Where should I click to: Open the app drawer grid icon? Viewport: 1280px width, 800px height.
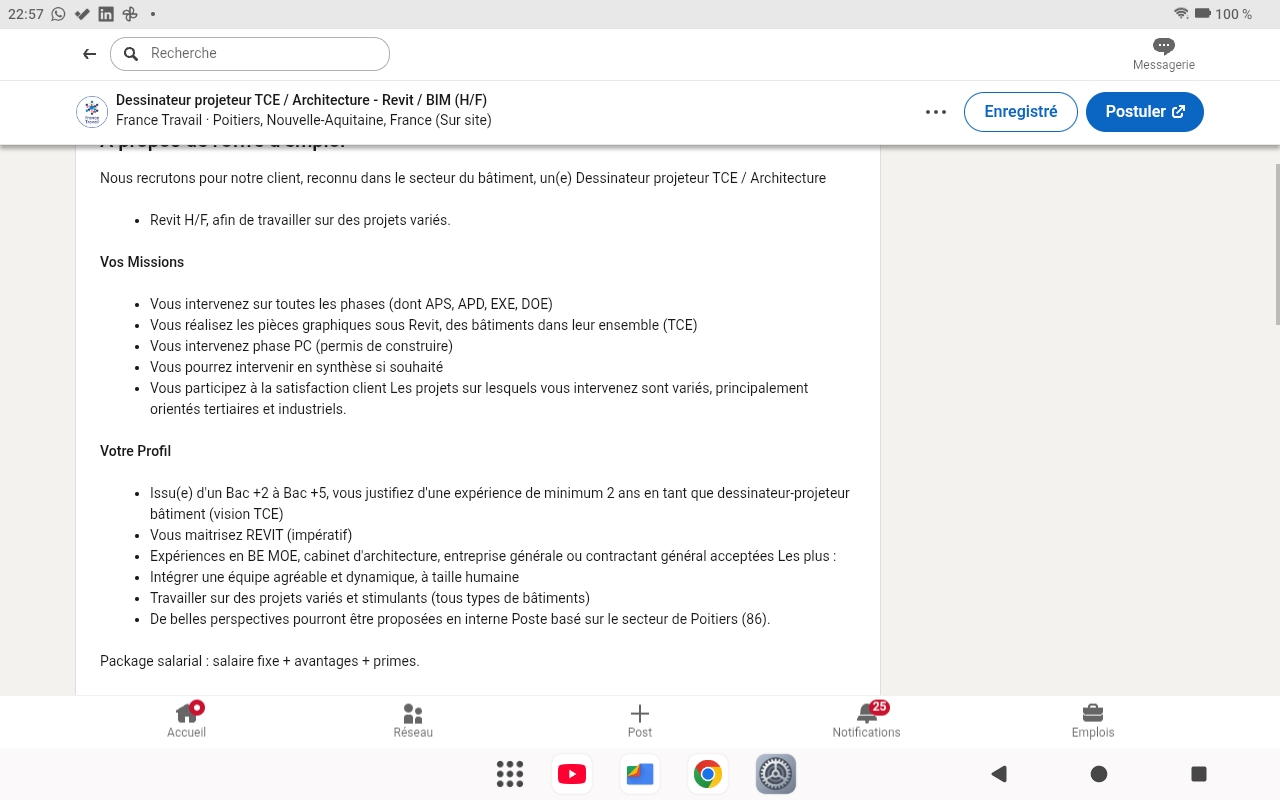click(509, 773)
